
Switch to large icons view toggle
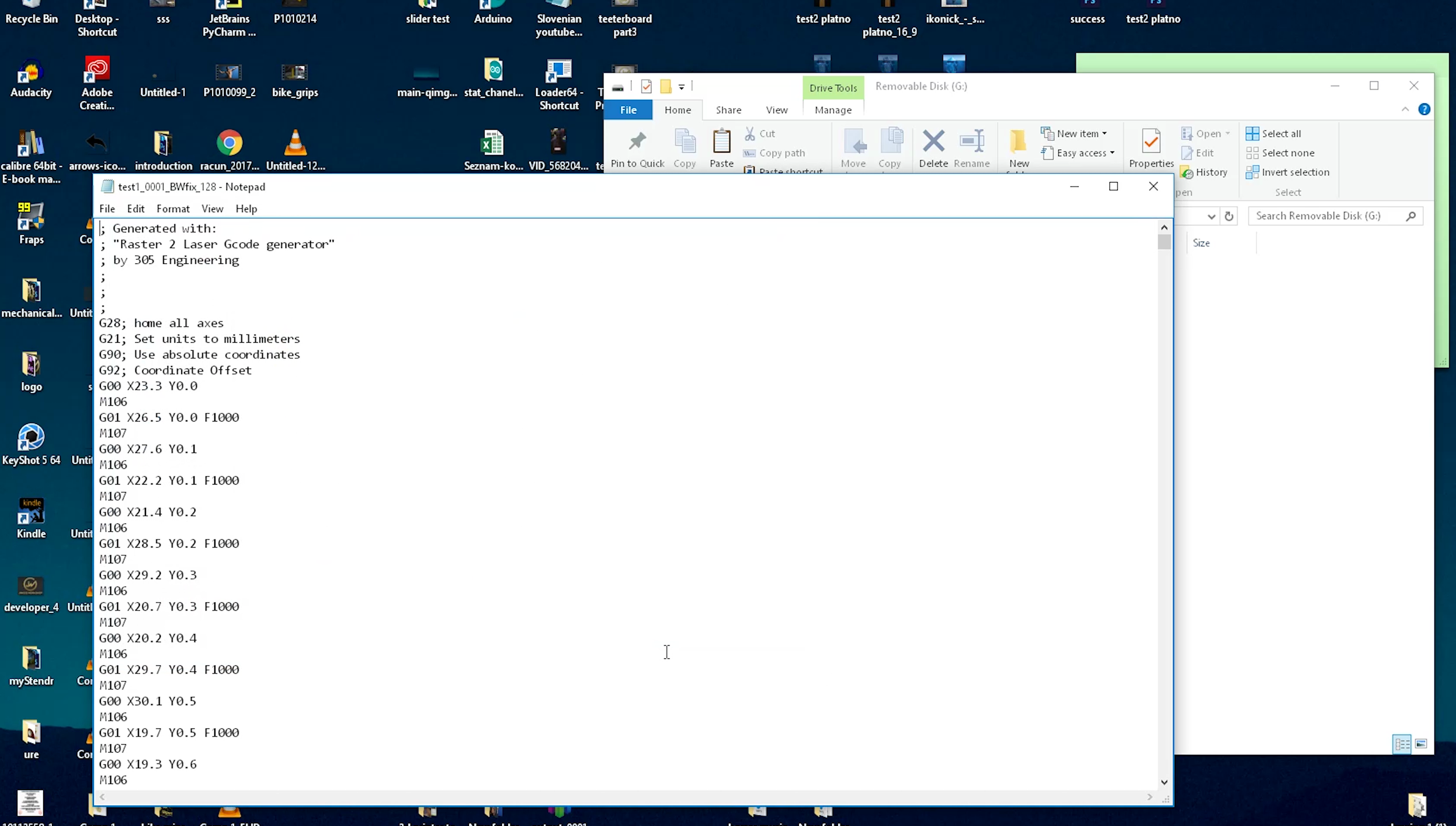click(1420, 744)
